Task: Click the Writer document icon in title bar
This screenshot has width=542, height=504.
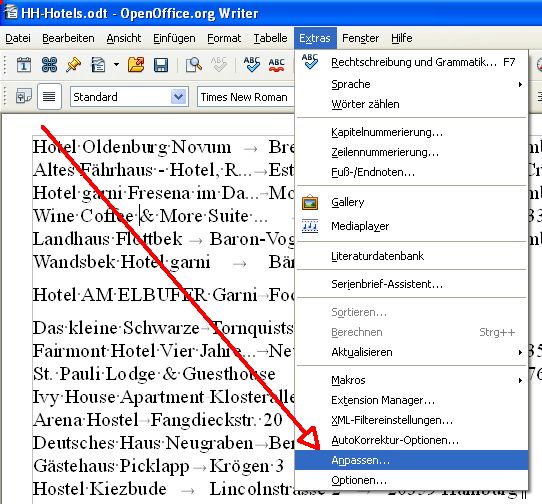Action: click(x=10, y=12)
